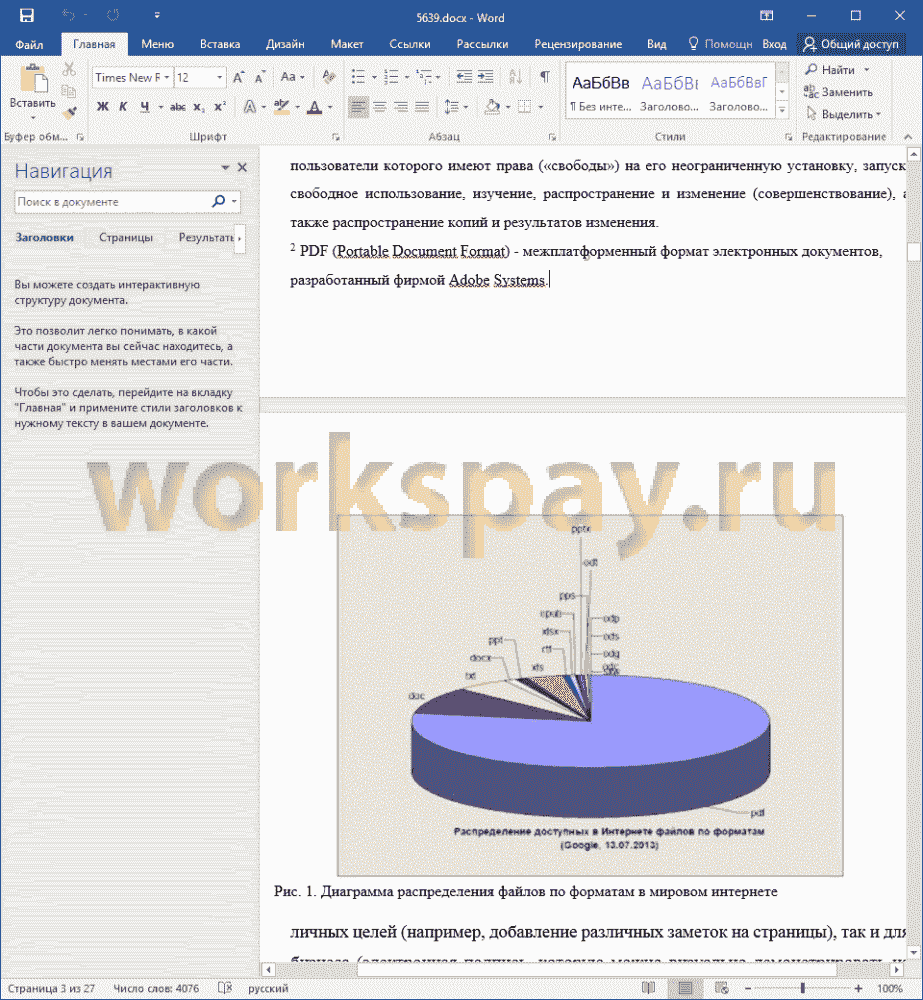This screenshot has width=923, height=1000.
Task: Switch to the Дизайн tab
Action: (285, 44)
